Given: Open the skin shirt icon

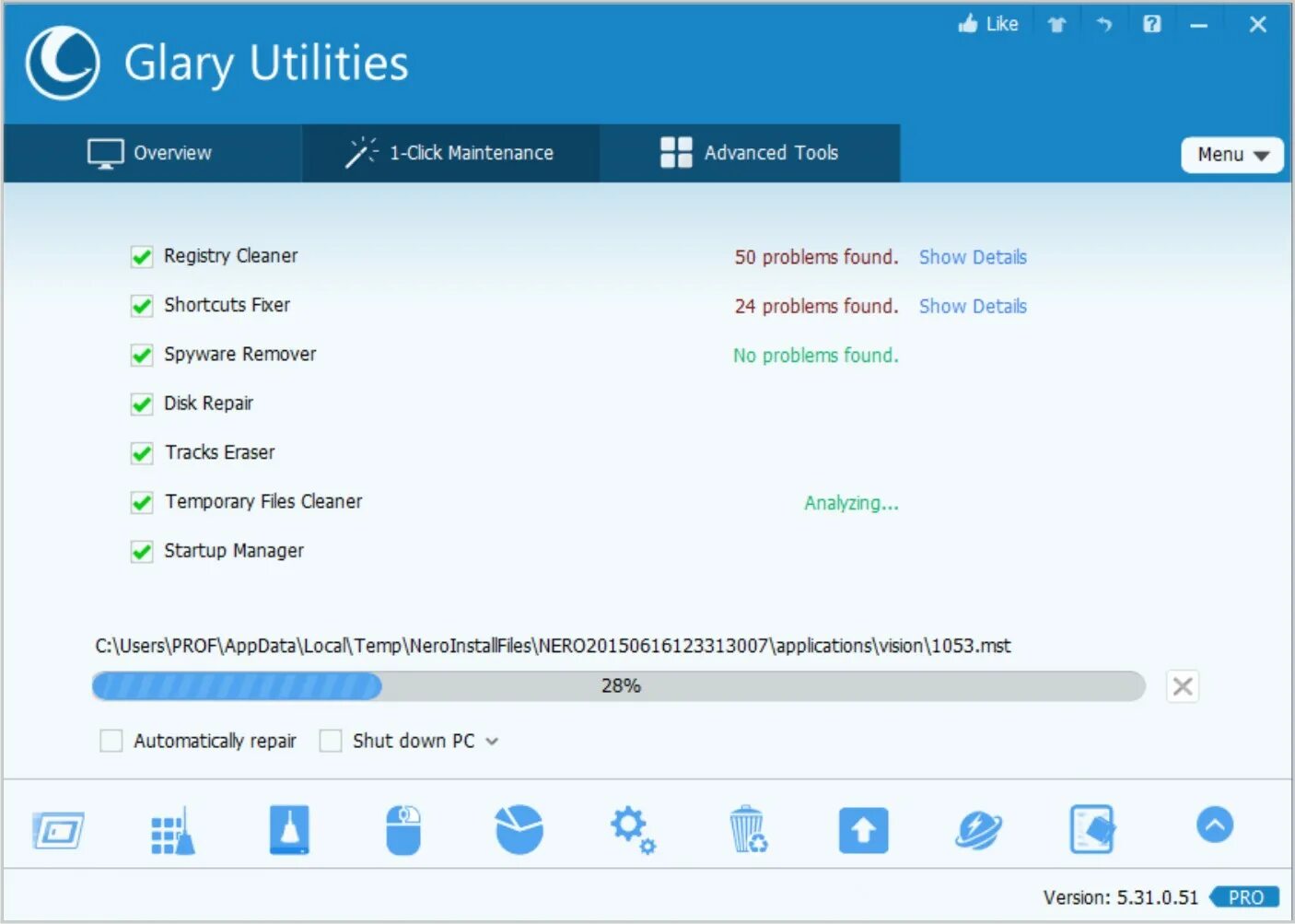Looking at the screenshot, I should tap(1056, 25).
